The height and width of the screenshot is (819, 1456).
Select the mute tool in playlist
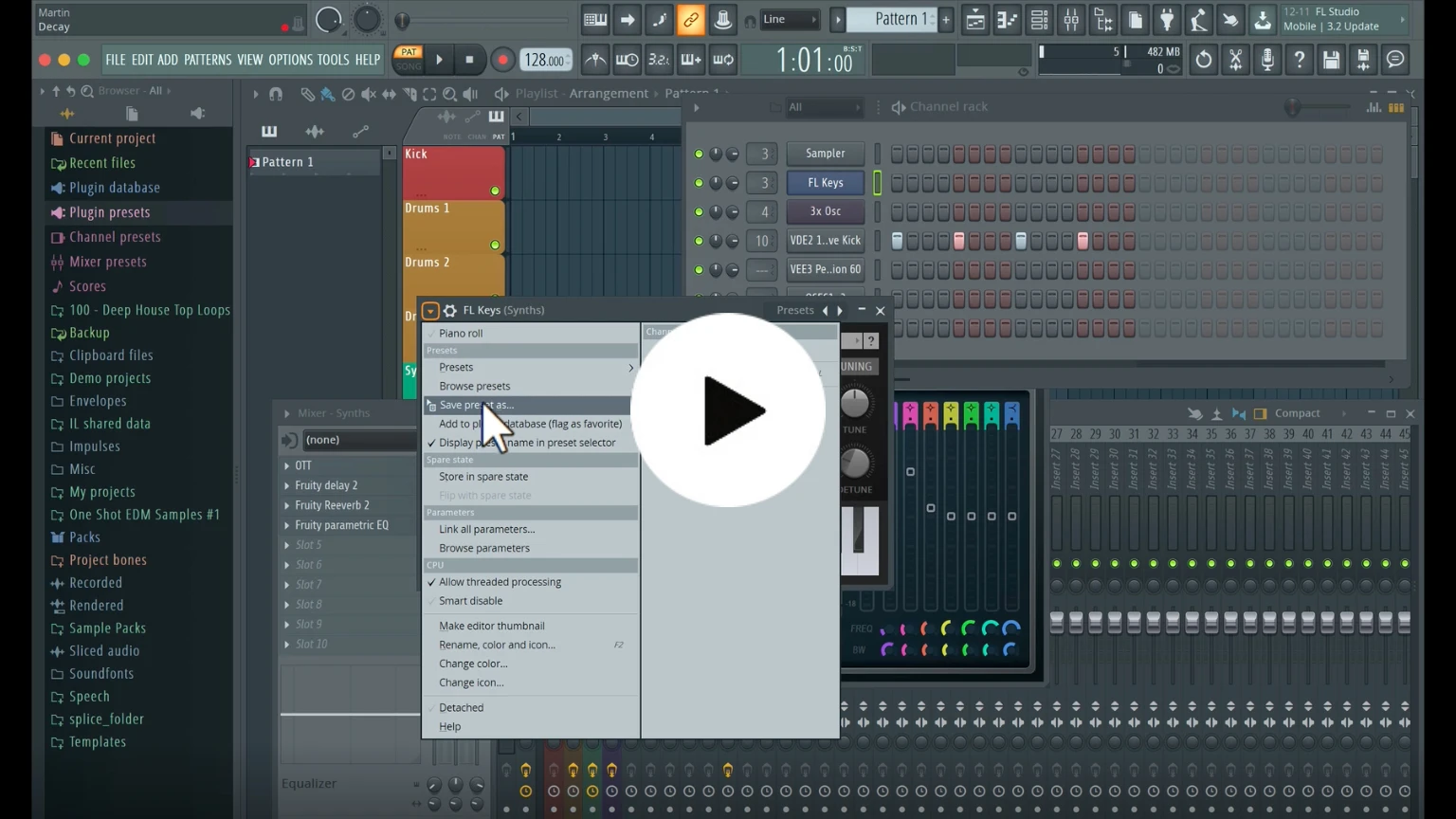pos(369,94)
